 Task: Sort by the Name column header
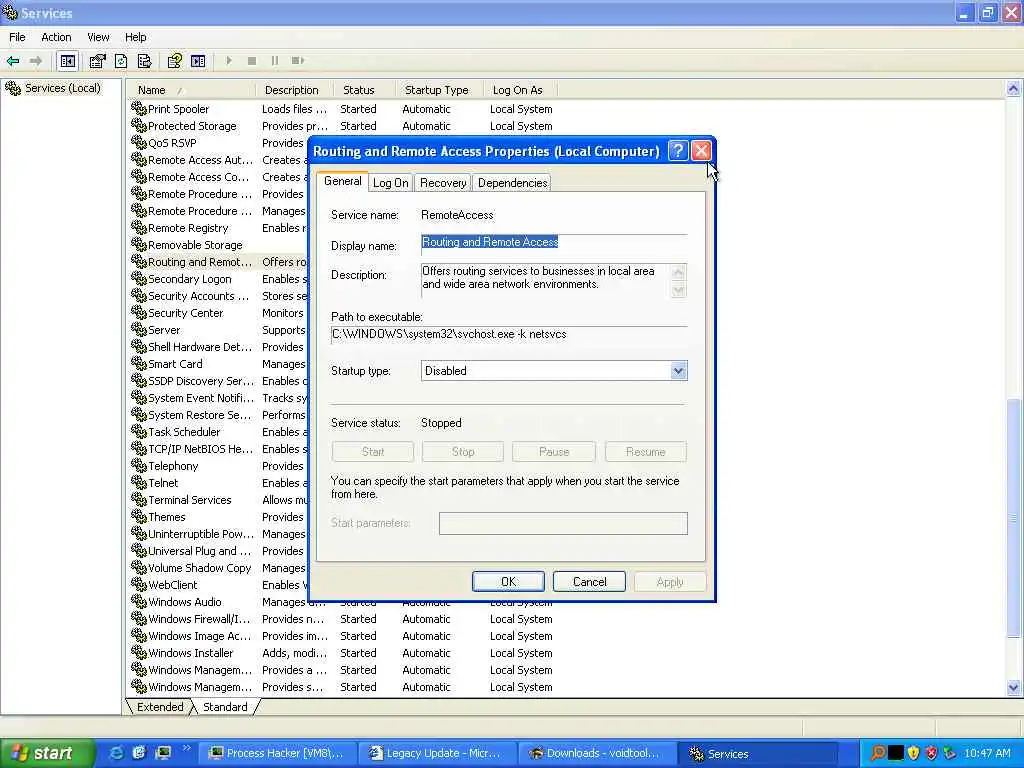191,89
